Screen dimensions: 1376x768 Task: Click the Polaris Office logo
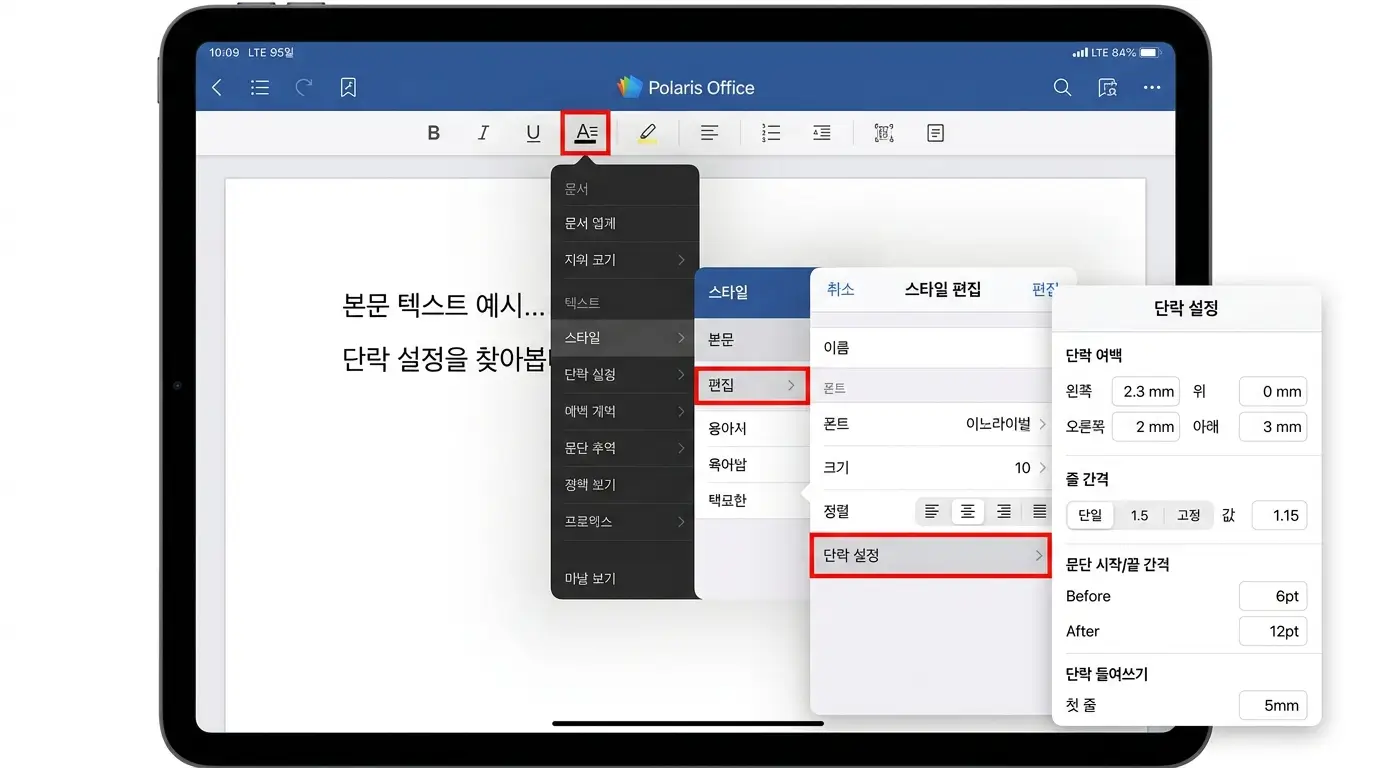pyautogui.click(x=630, y=87)
